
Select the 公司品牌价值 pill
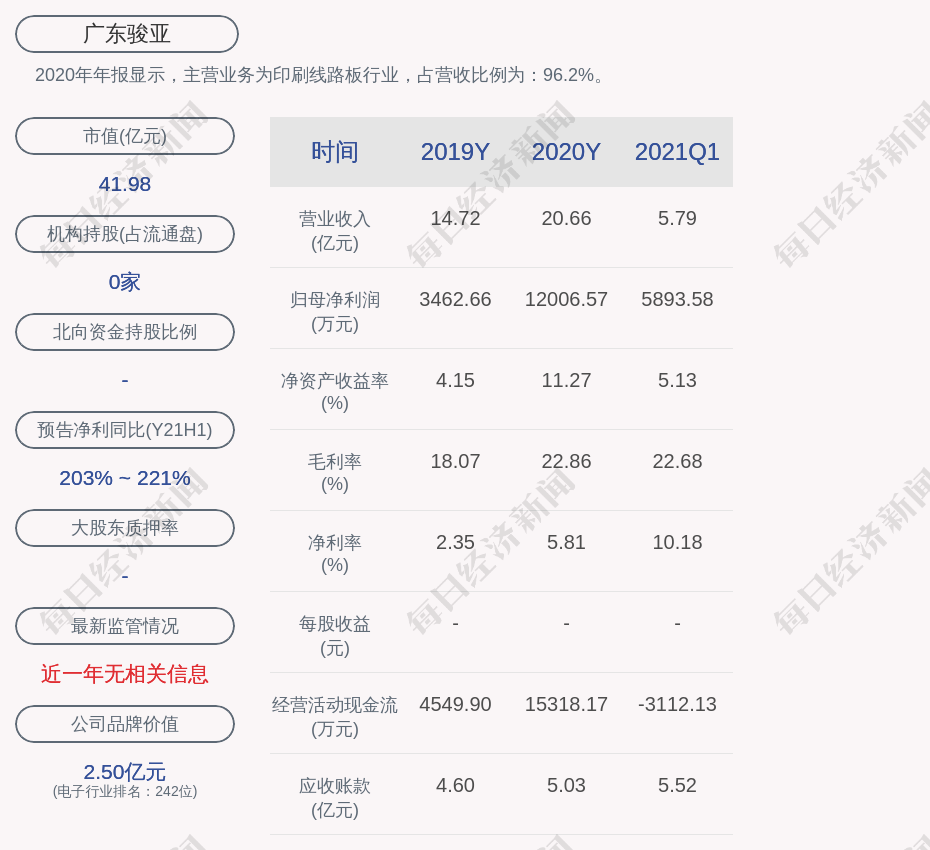(125, 724)
